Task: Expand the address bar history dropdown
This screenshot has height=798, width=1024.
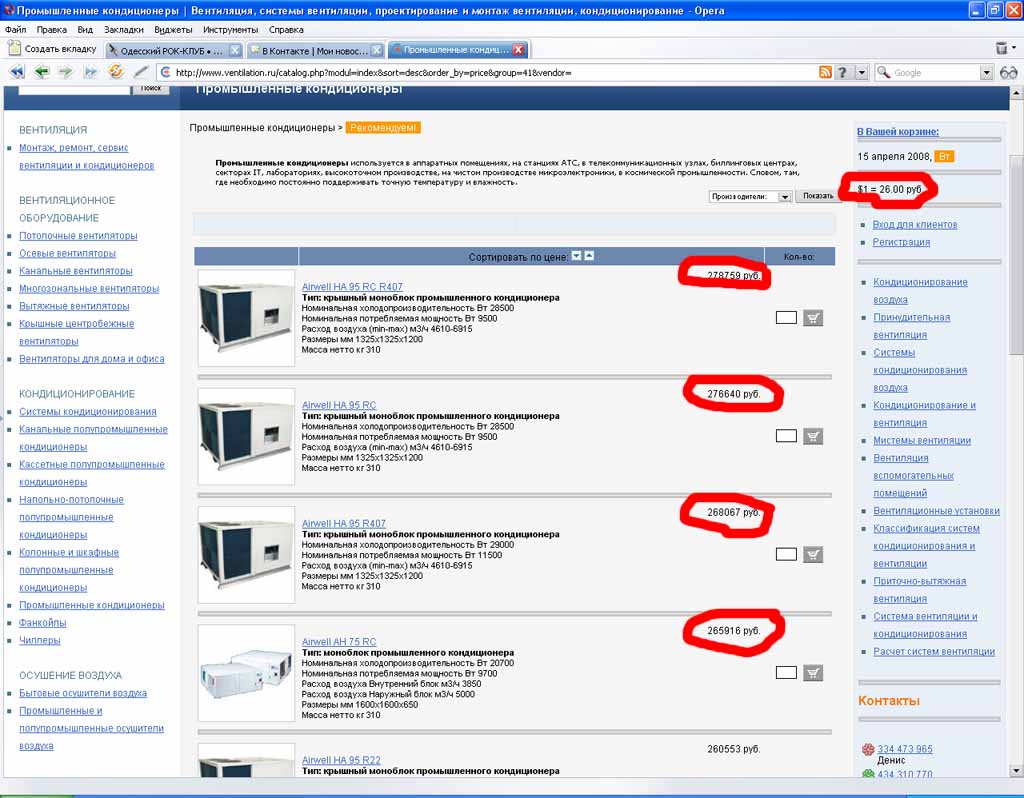Action: tap(861, 72)
